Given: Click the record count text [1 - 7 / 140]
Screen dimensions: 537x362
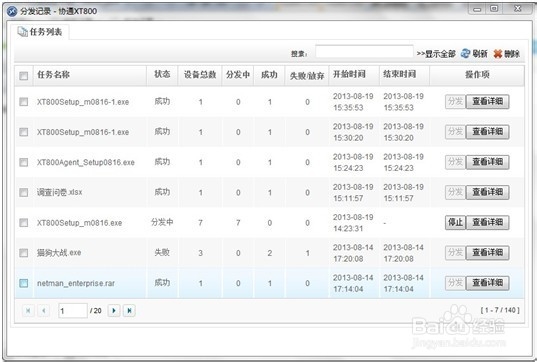Looking at the screenshot, I should click(x=500, y=310).
